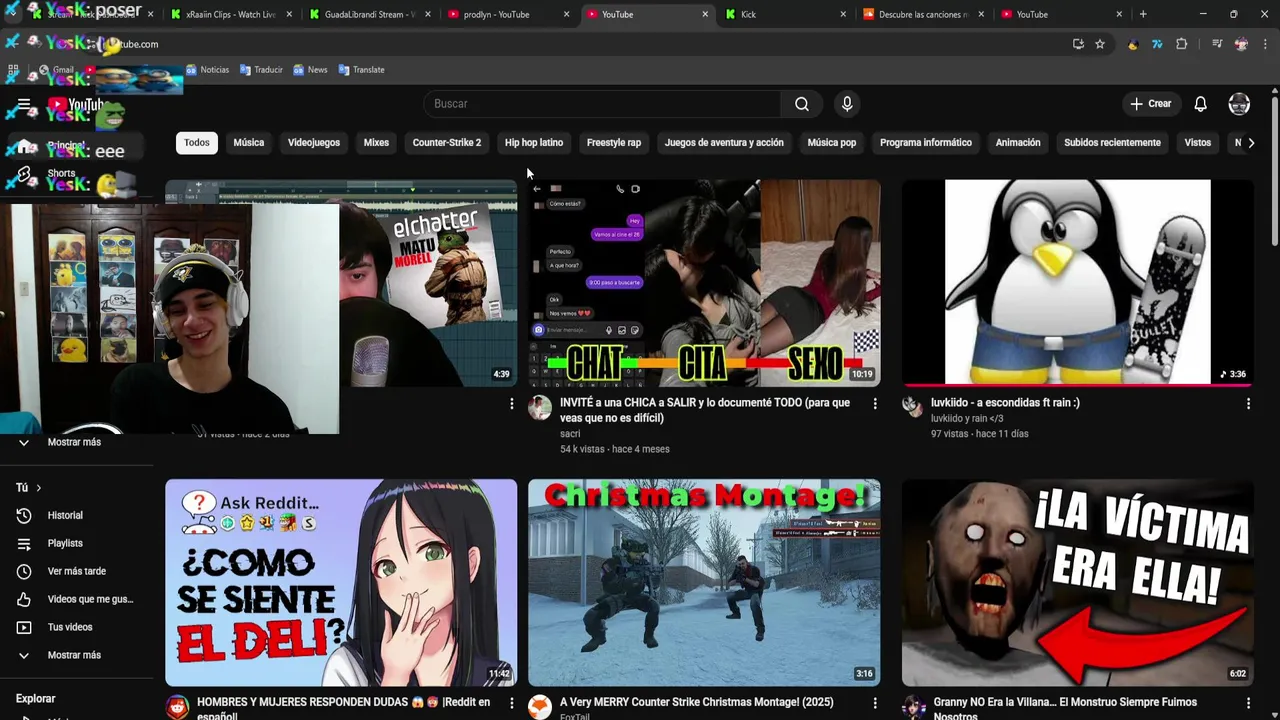1280x720 pixels.
Task: Select the Freestyle rap chip
Action: (x=614, y=143)
